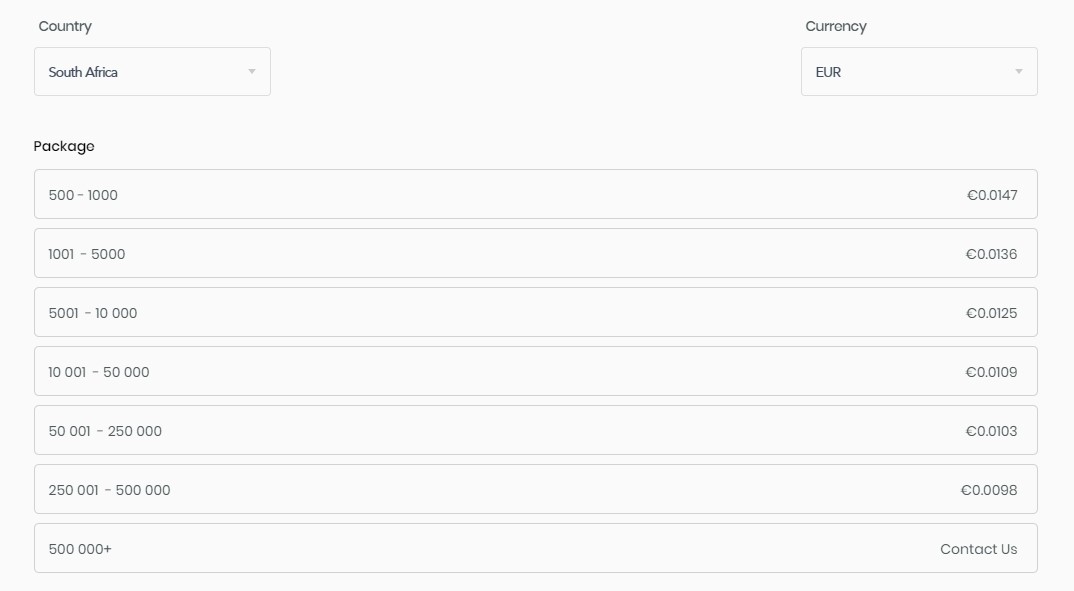Click the €0.0136 price
Viewport: 1074px width, 591px height.
pos(991,254)
